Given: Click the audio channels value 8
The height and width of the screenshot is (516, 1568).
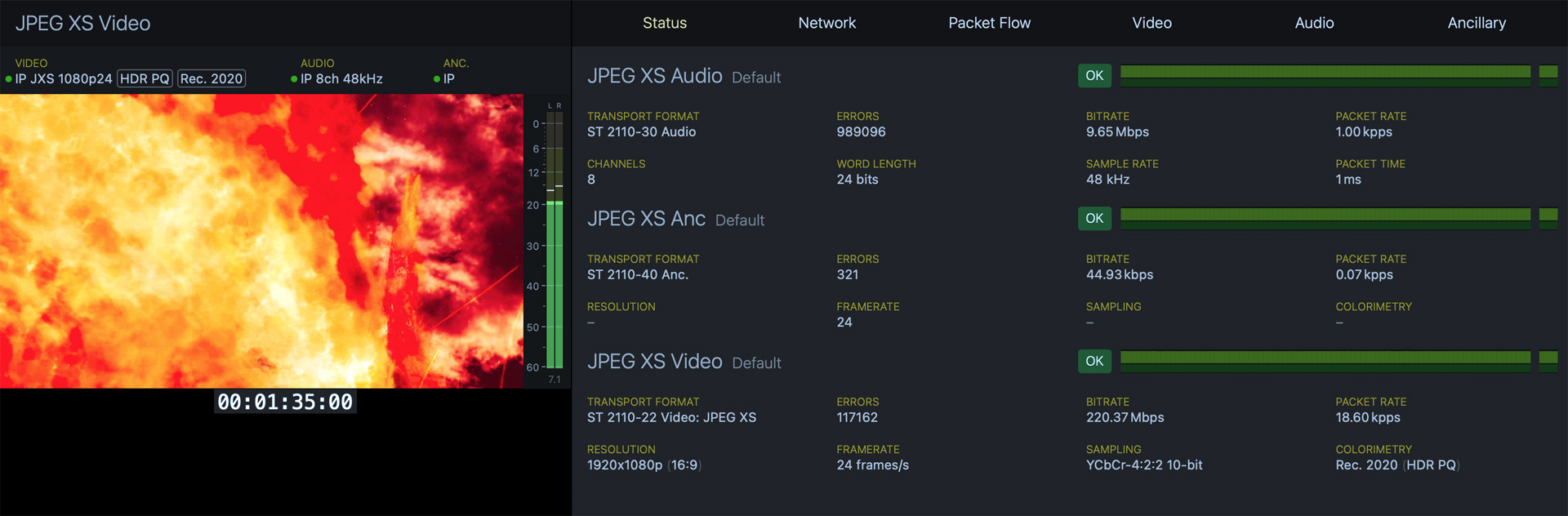Looking at the screenshot, I should (591, 180).
